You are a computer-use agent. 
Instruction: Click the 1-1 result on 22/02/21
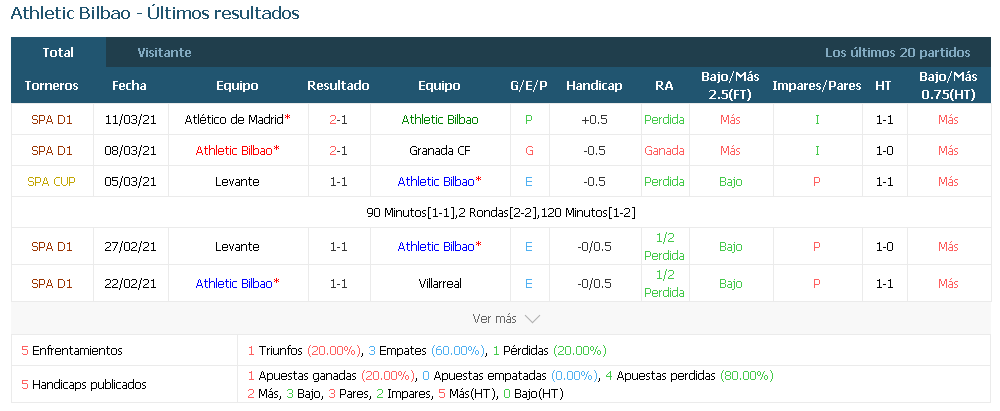click(339, 284)
